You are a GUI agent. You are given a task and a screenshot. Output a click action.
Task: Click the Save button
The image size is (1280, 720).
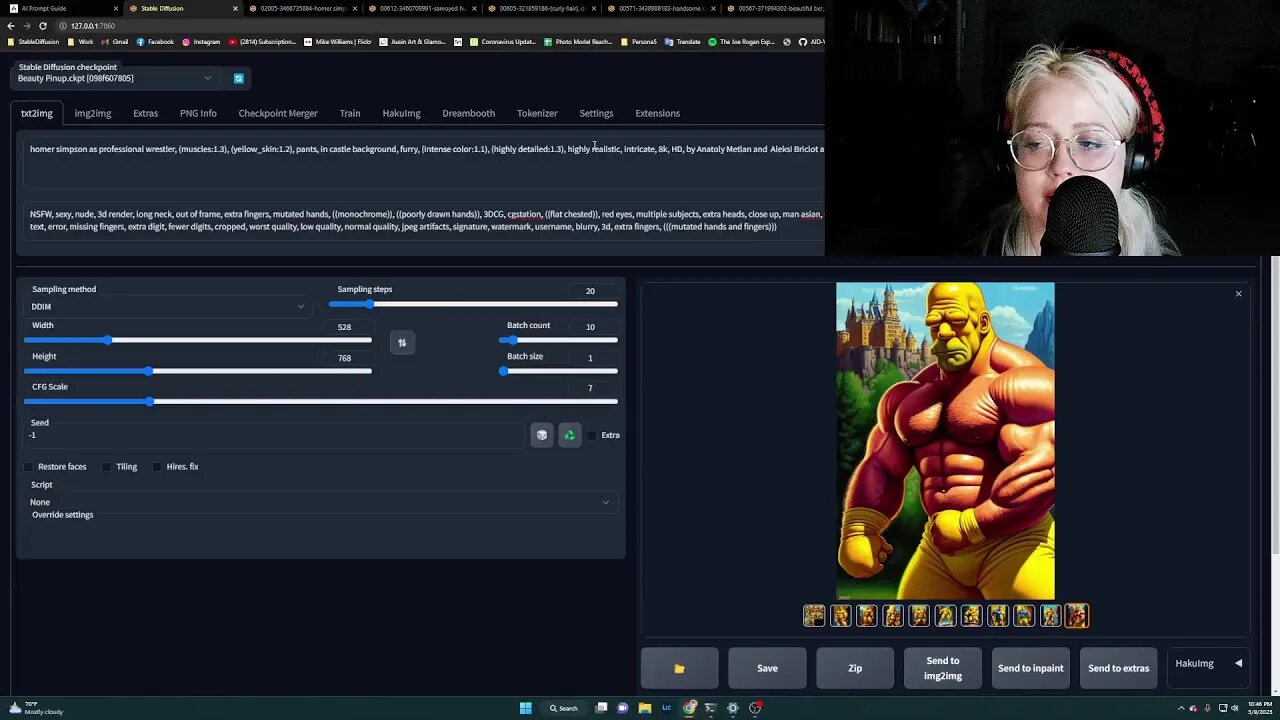[767, 668]
